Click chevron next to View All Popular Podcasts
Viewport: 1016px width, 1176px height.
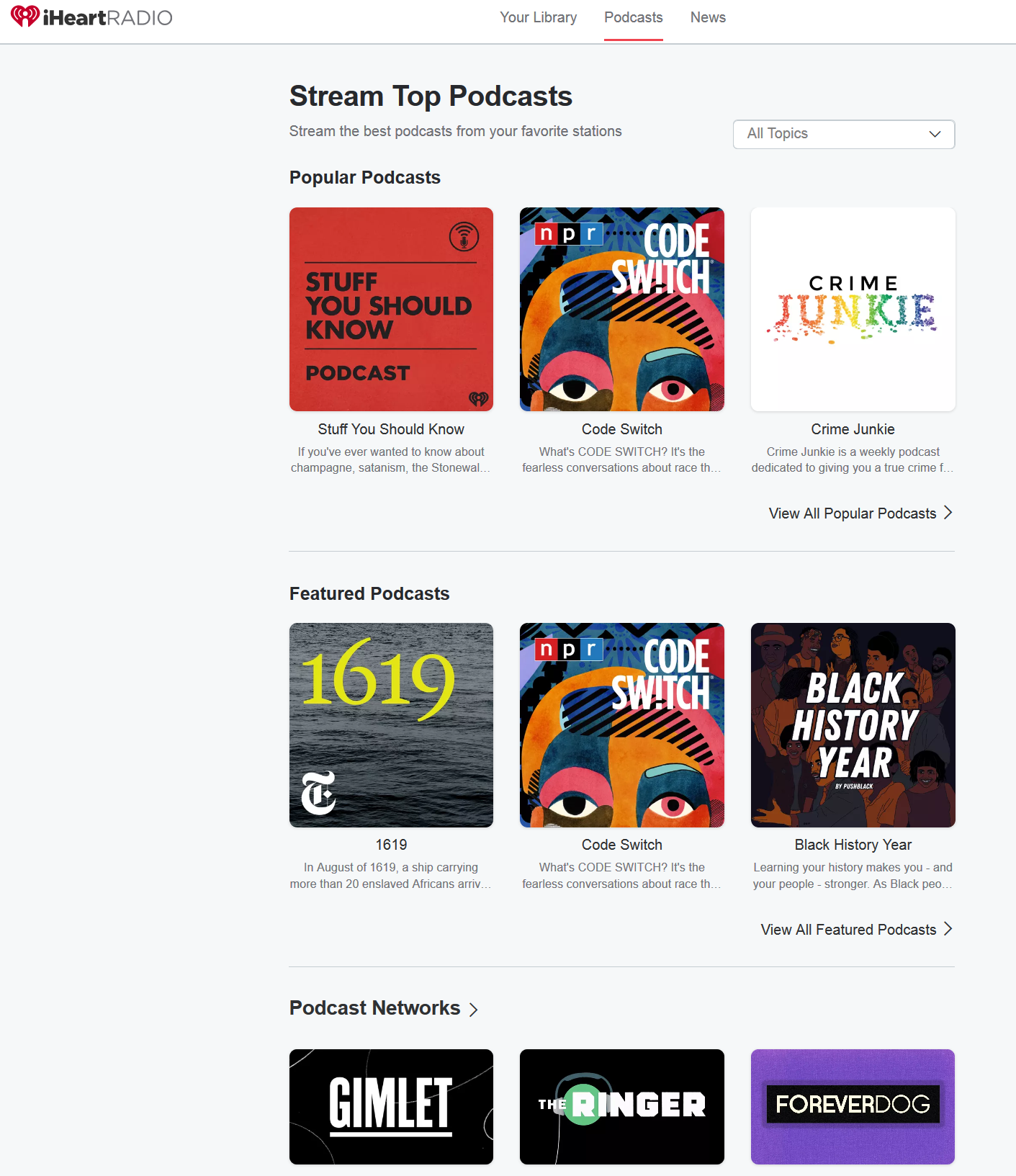(948, 513)
